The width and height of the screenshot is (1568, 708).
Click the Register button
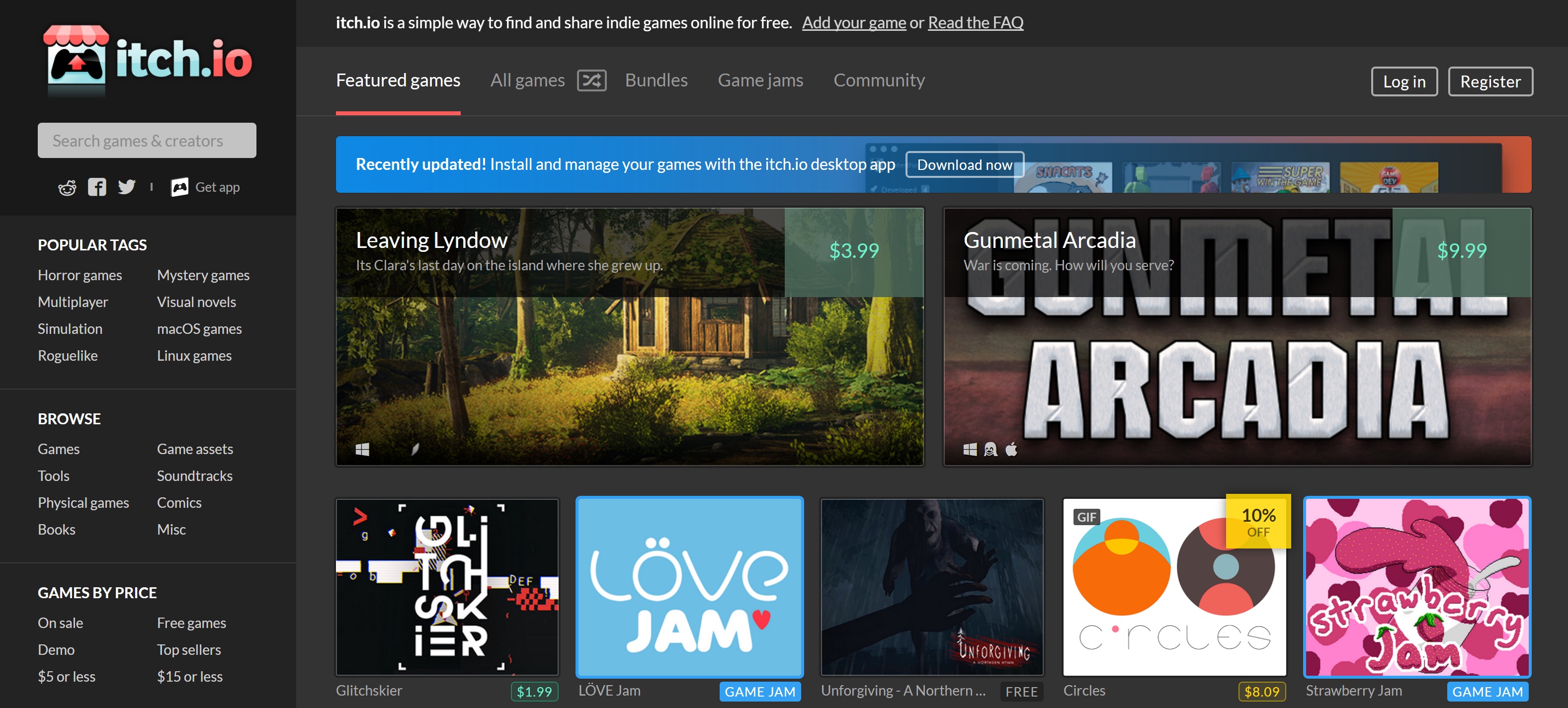click(x=1490, y=81)
